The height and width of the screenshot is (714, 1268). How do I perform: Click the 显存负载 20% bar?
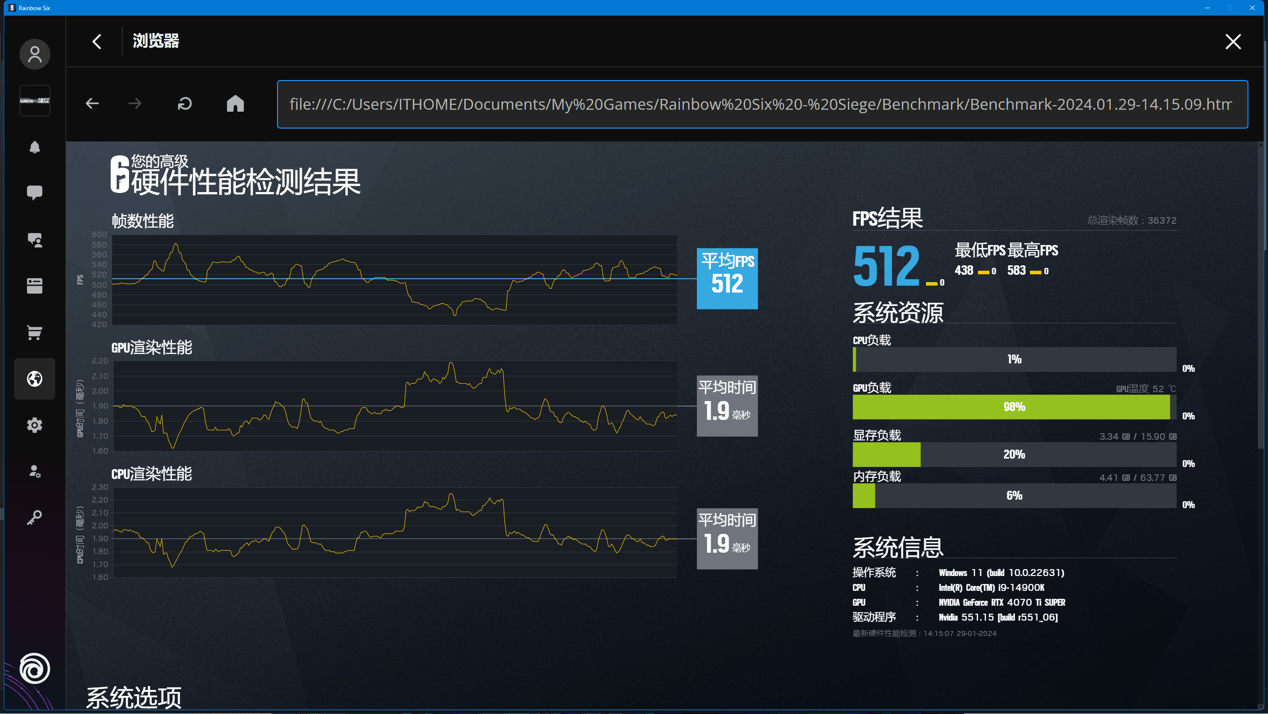point(1014,454)
